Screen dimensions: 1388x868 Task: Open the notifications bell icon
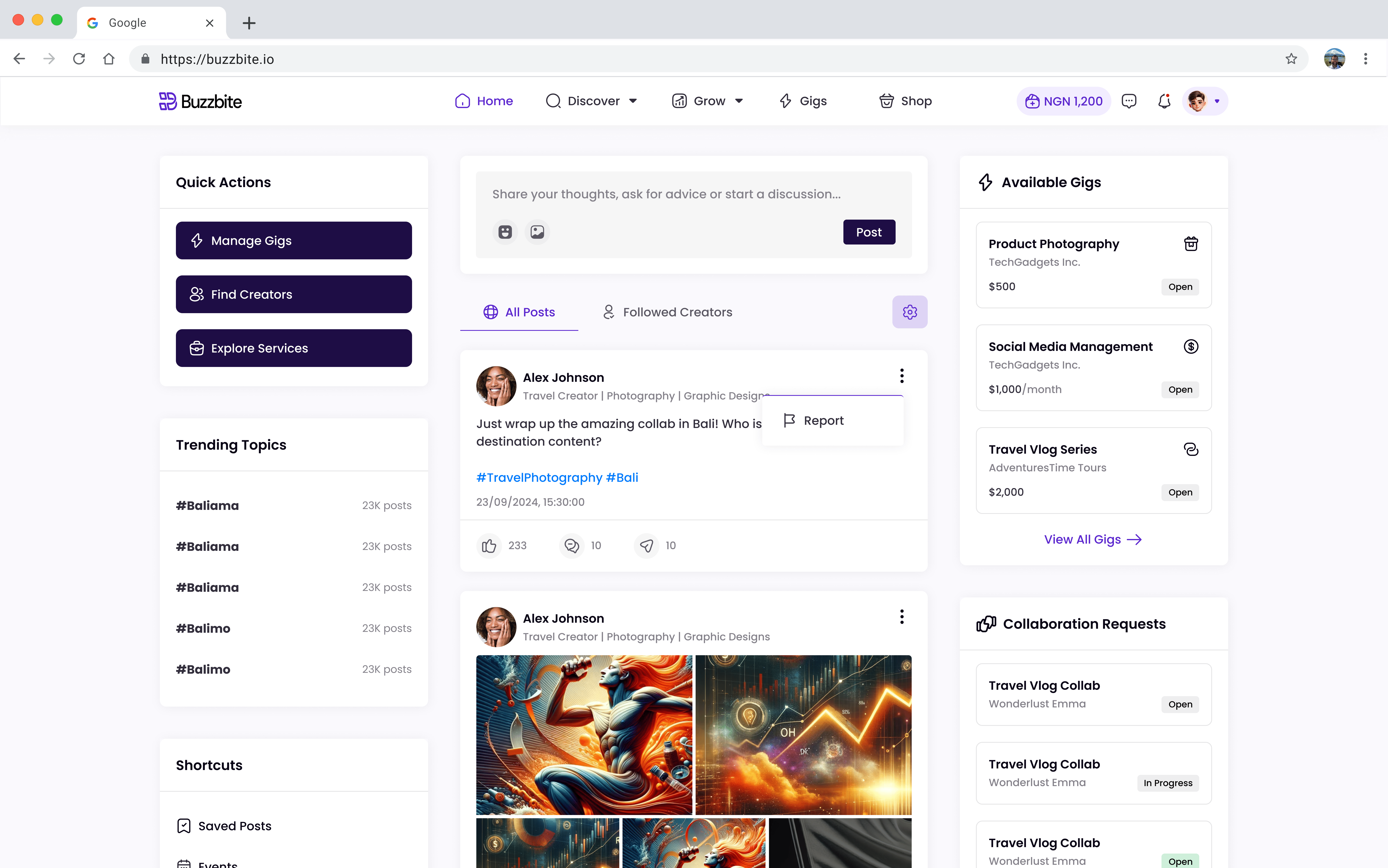click(x=1163, y=101)
